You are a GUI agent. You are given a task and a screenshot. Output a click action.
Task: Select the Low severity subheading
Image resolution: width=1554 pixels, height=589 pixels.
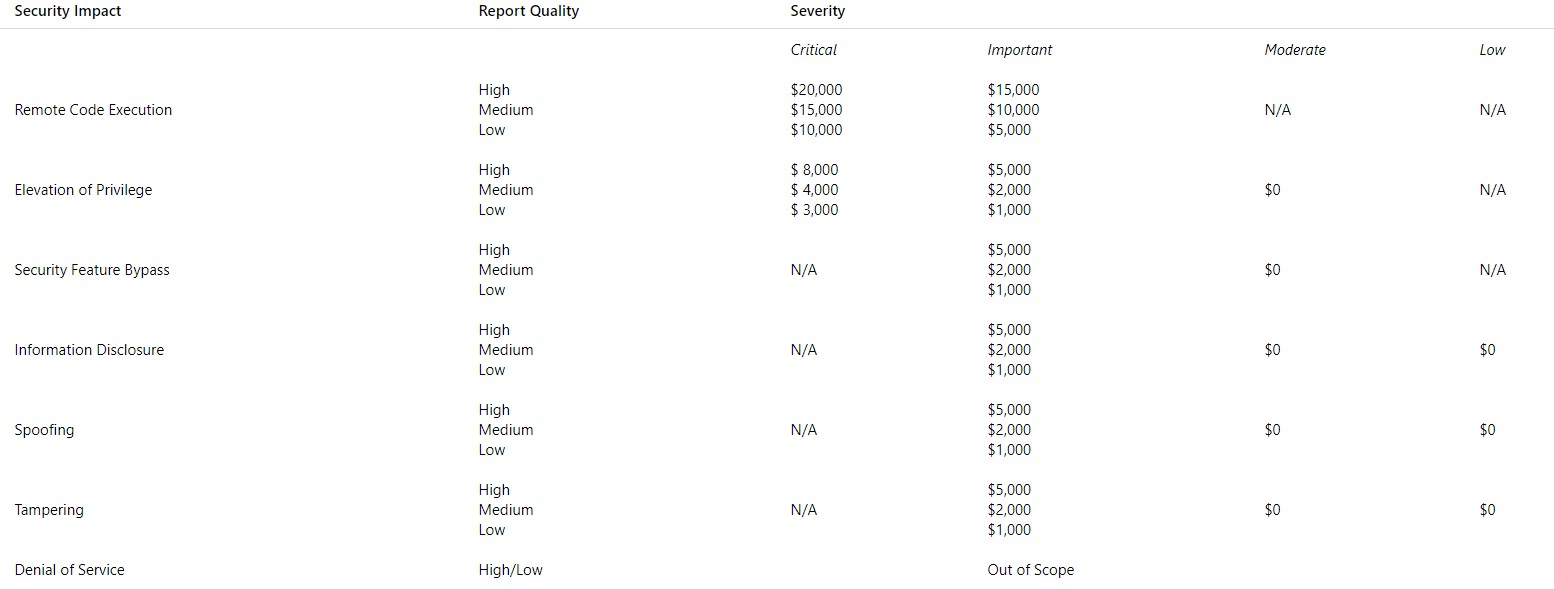pyautogui.click(x=1492, y=50)
